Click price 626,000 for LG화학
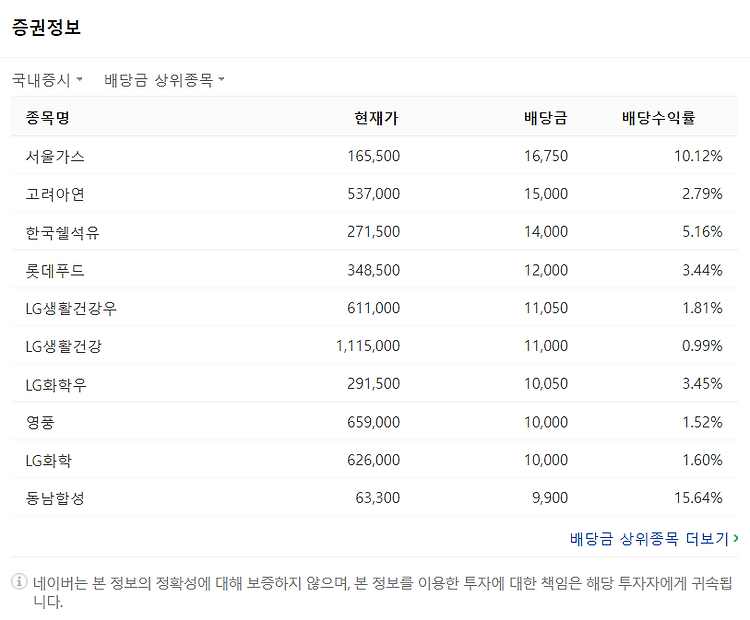 click(x=374, y=460)
